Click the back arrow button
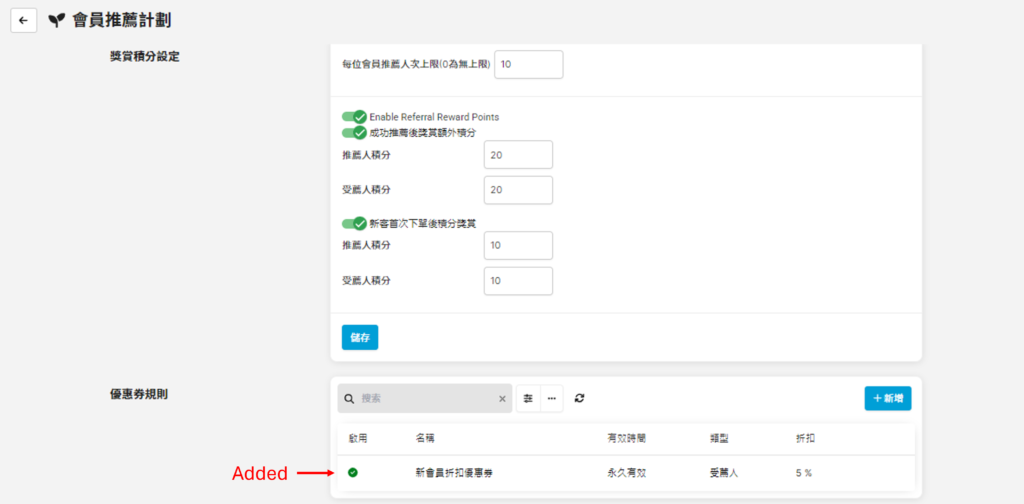 click(x=23, y=20)
